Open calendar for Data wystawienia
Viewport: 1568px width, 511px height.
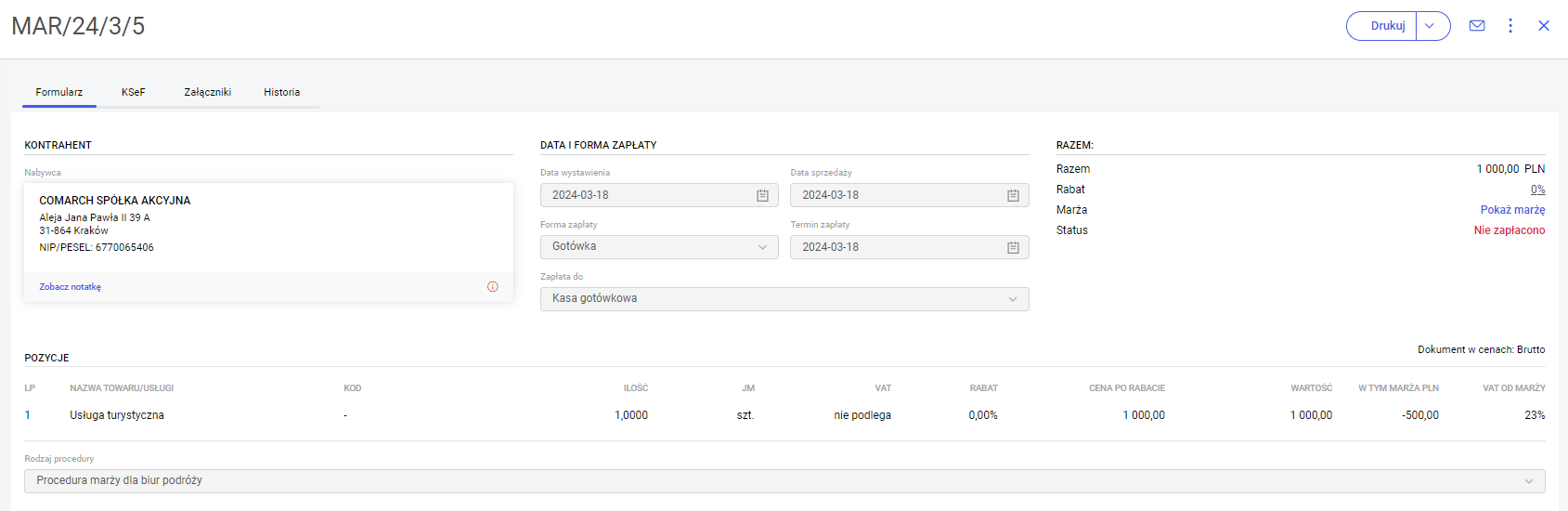point(762,195)
